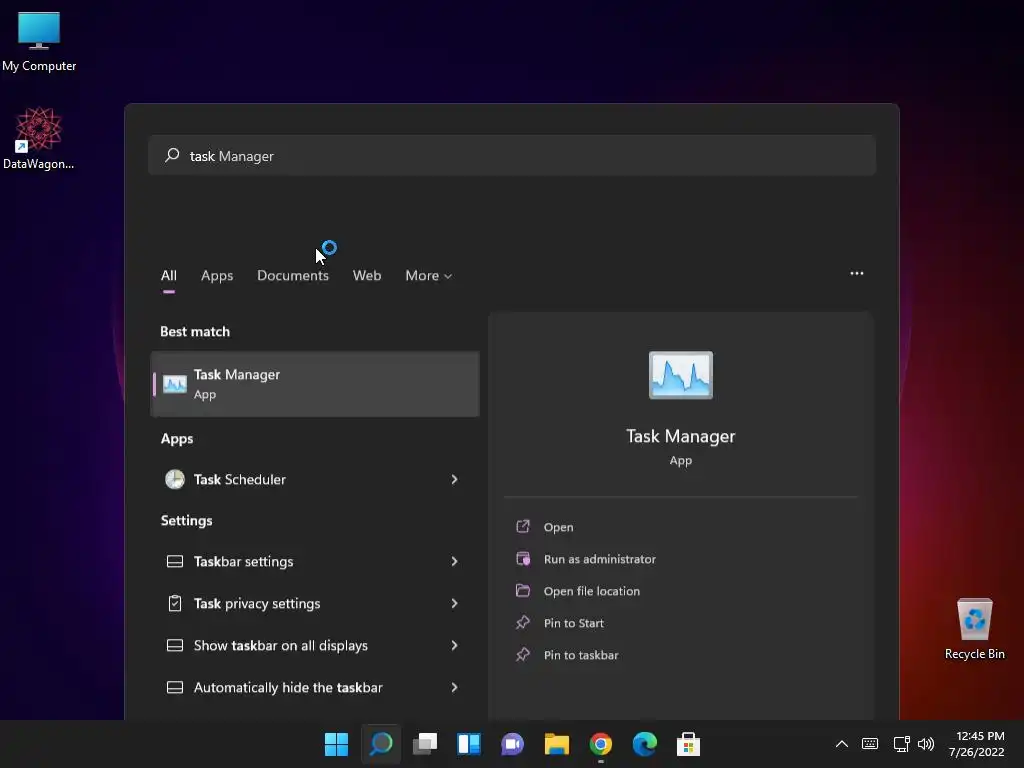Open the Chat taskbar icon
This screenshot has height=768, width=1024.
tap(513, 744)
